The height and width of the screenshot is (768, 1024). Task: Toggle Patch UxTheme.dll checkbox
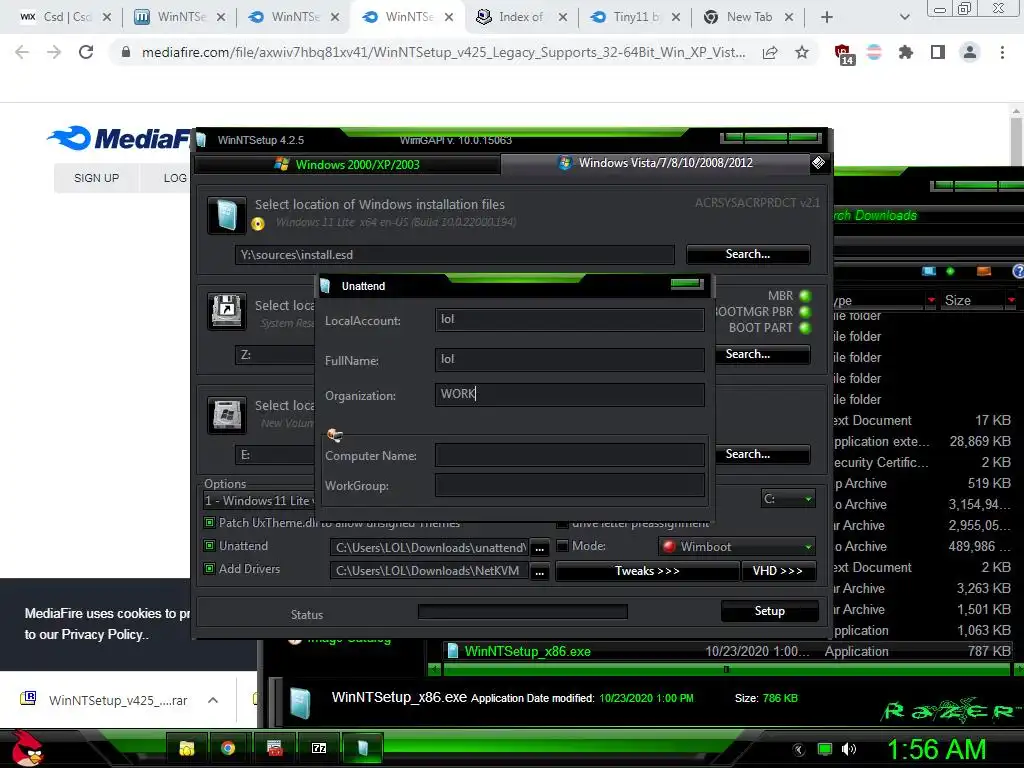point(210,522)
